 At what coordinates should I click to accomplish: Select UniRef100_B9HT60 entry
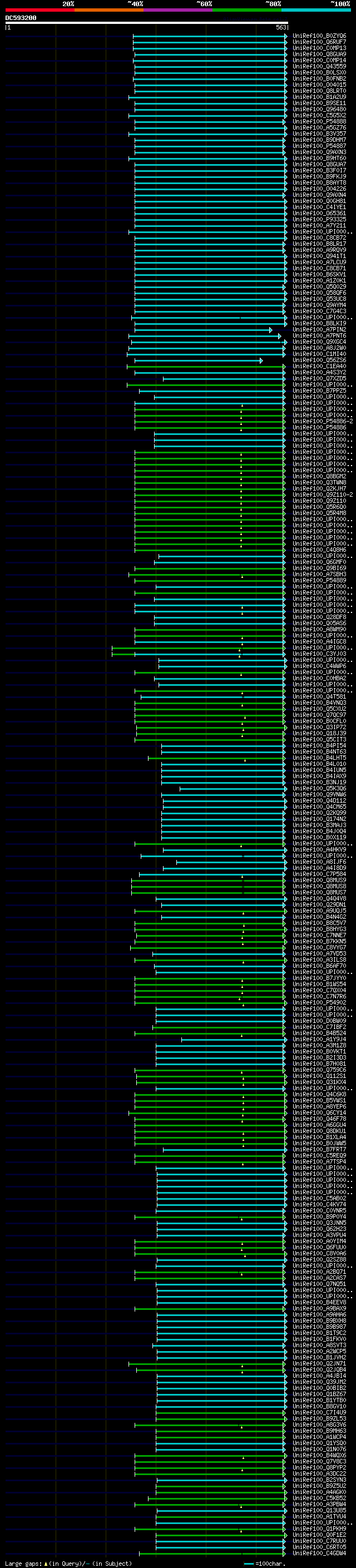(319, 159)
